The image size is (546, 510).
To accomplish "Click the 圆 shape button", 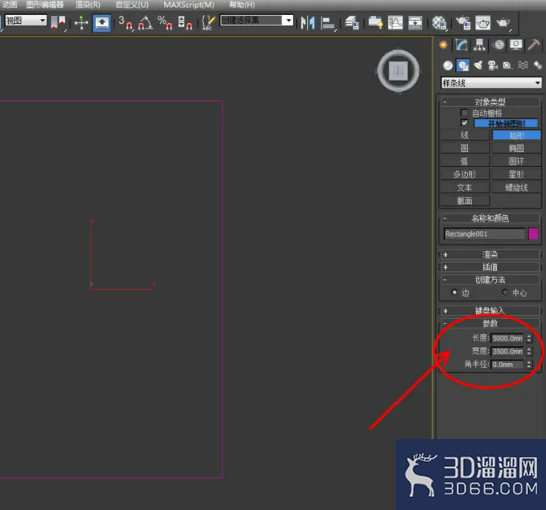I will tap(465, 148).
